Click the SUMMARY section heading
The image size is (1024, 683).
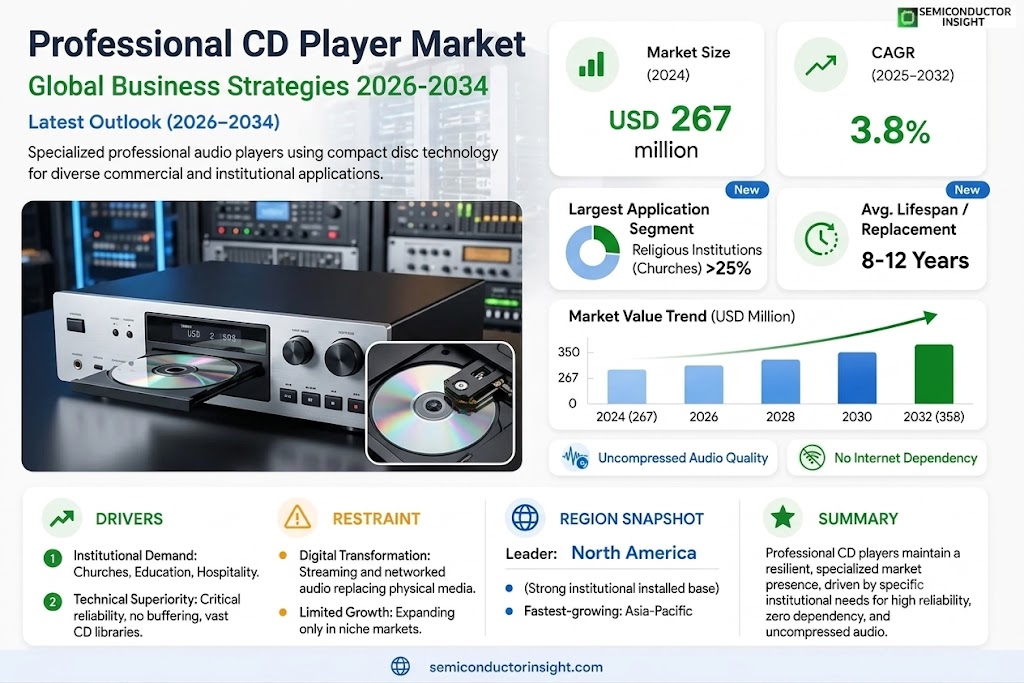click(x=858, y=519)
